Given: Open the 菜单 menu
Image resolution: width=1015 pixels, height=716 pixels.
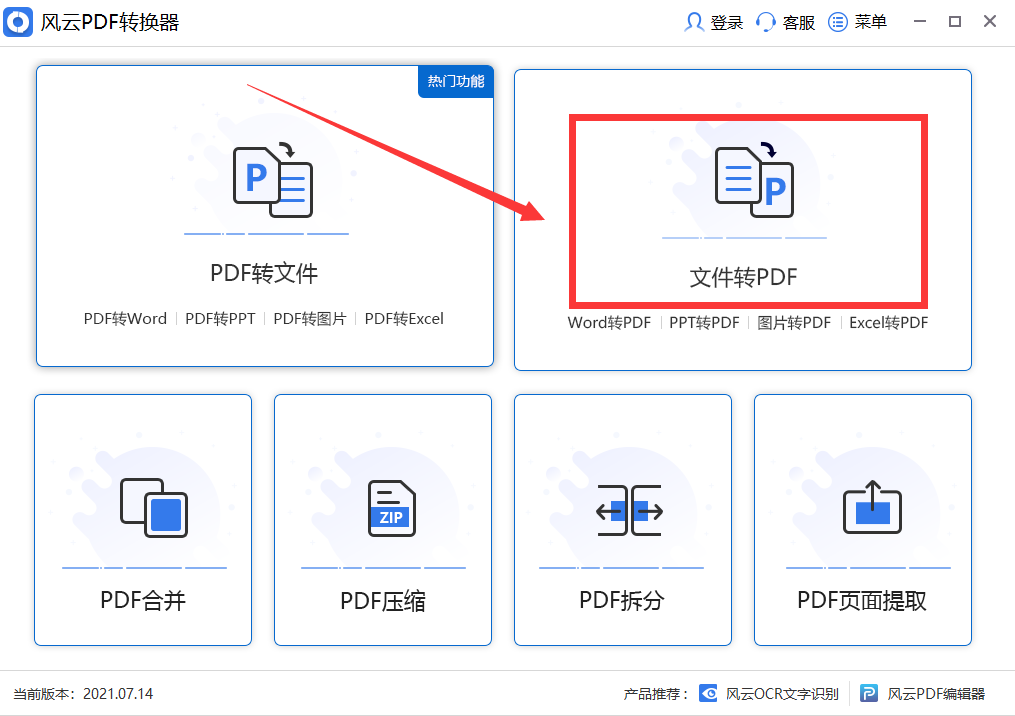Looking at the screenshot, I should [x=871, y=22].
